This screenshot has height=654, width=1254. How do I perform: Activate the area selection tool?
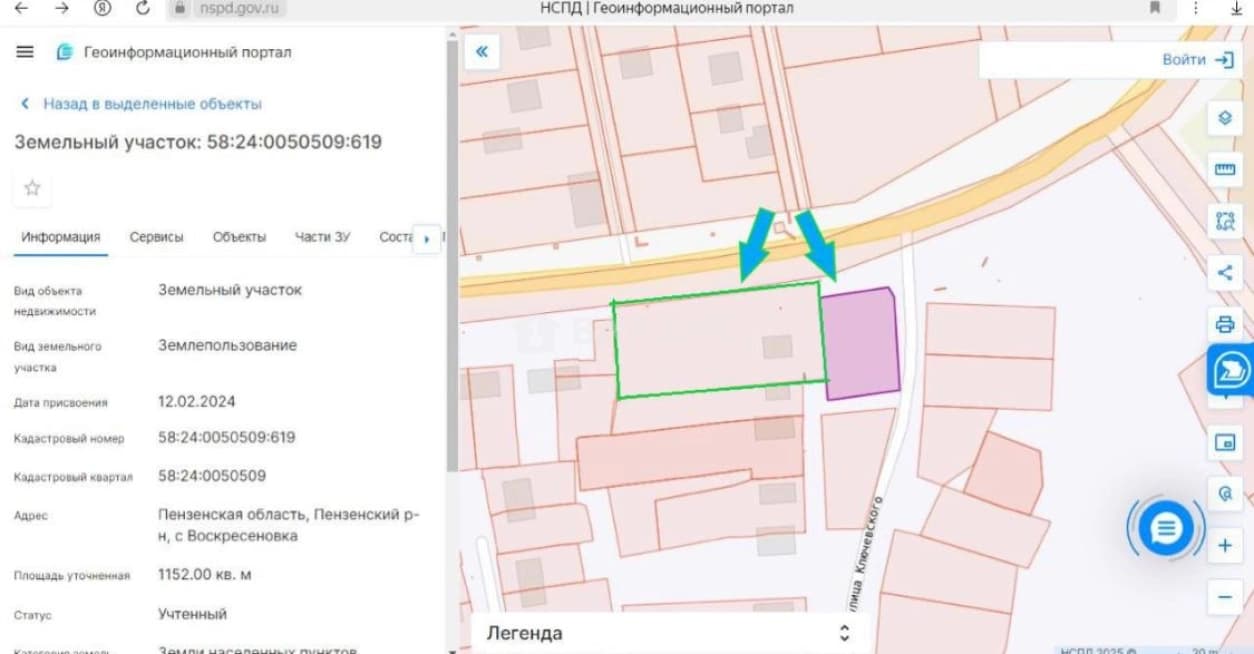(x=1225, y=221)
